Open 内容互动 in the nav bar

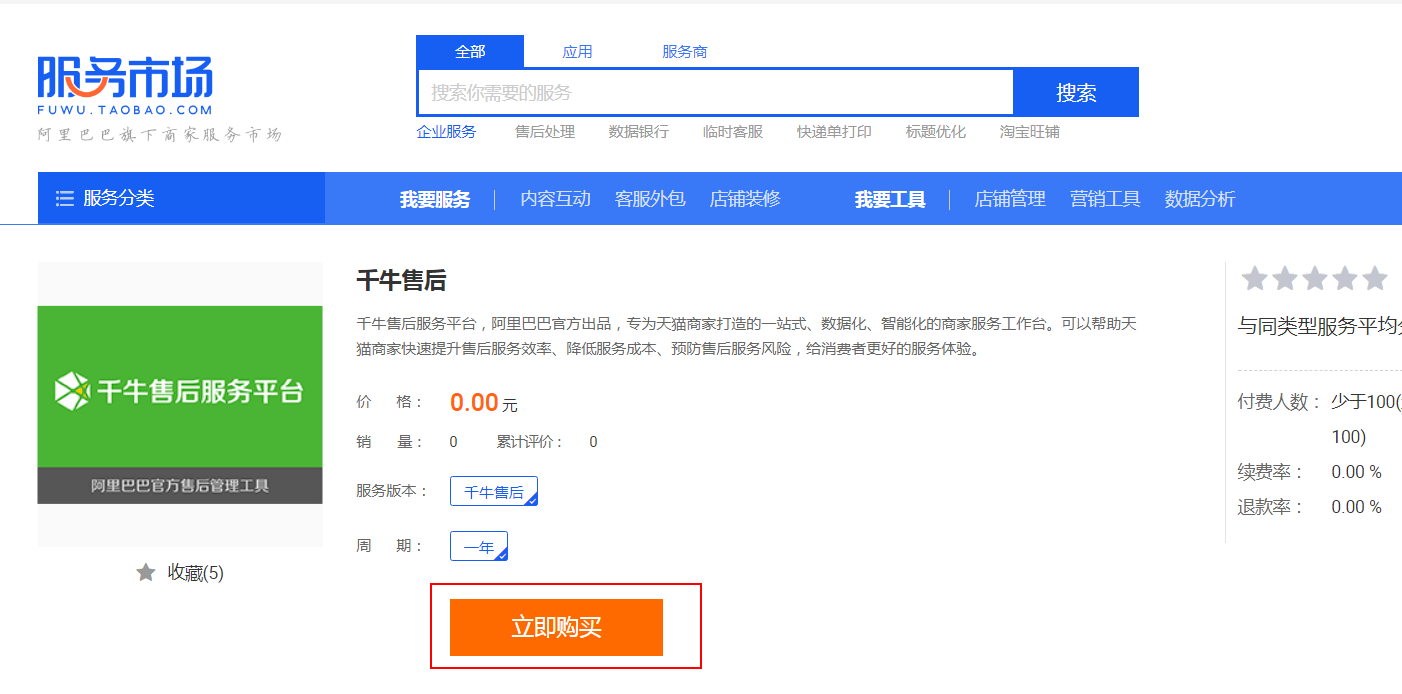pyautogui.click(x=555, y=199)
